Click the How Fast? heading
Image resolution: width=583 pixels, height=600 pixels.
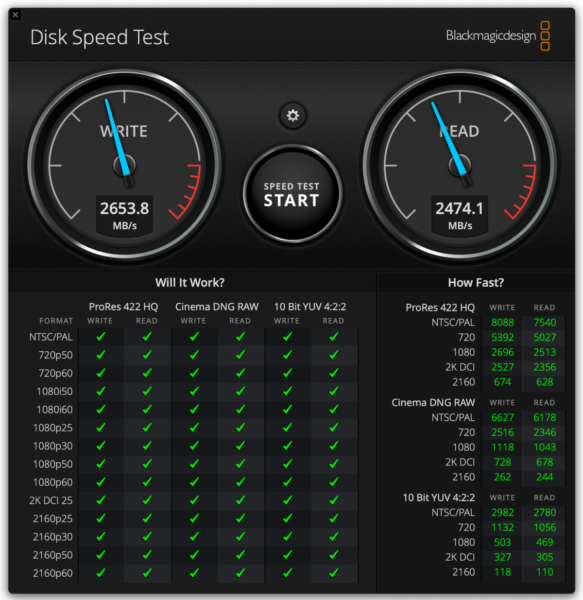pyautogui.click(x=476, y=283)
